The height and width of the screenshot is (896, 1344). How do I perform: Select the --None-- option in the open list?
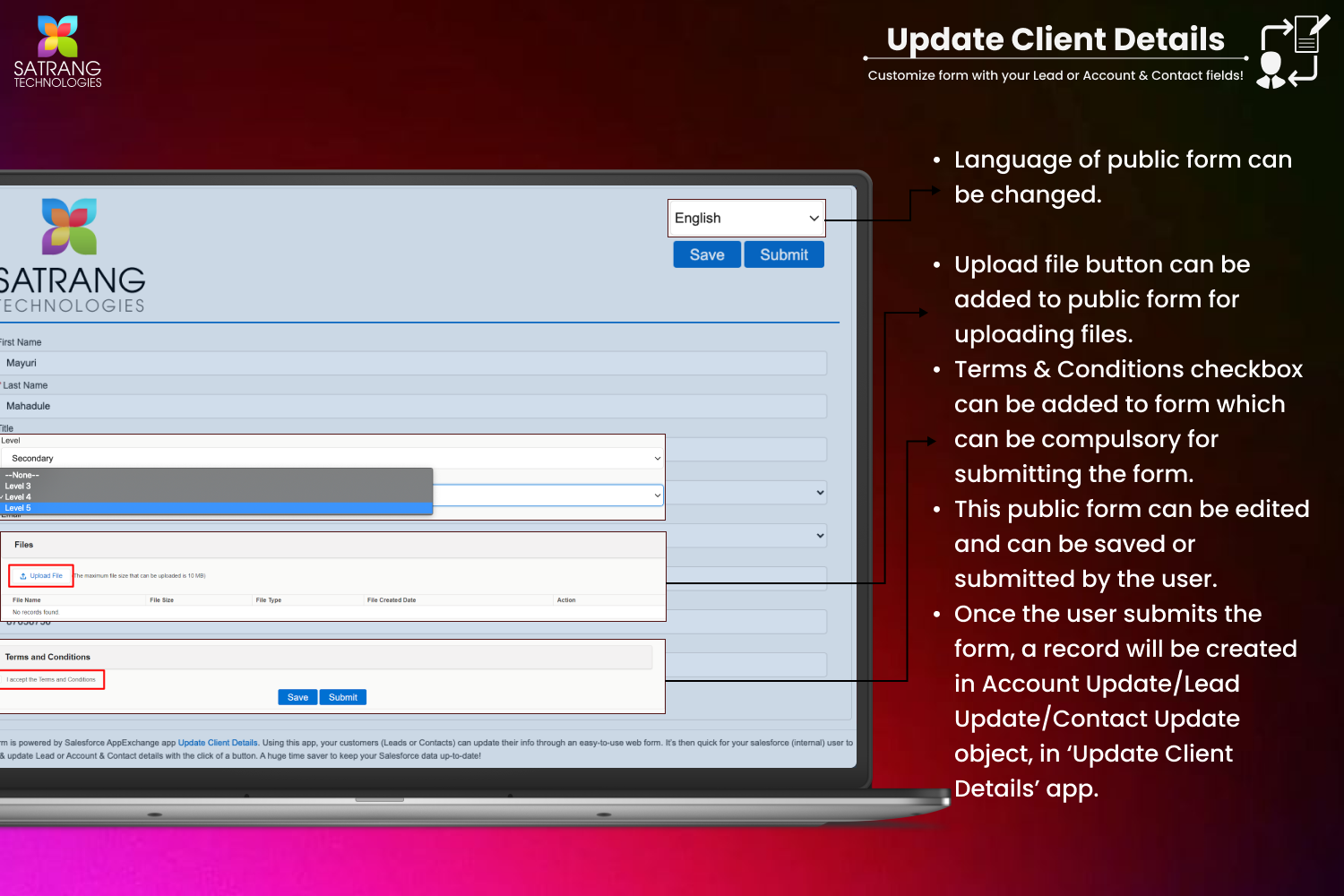pos(216,475)
